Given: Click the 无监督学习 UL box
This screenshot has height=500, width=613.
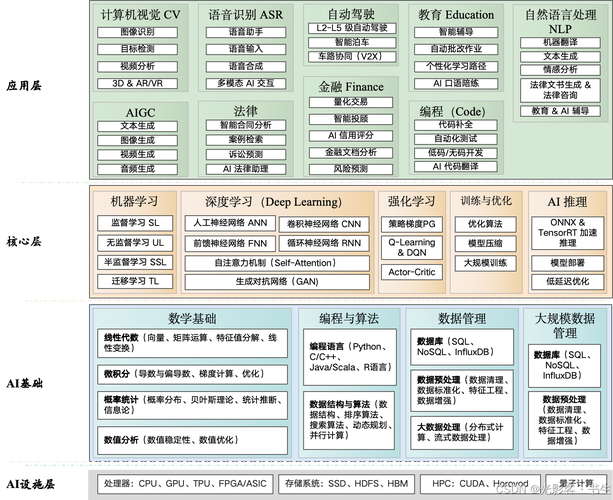Looking at the screenshot, I should [135, 243].
